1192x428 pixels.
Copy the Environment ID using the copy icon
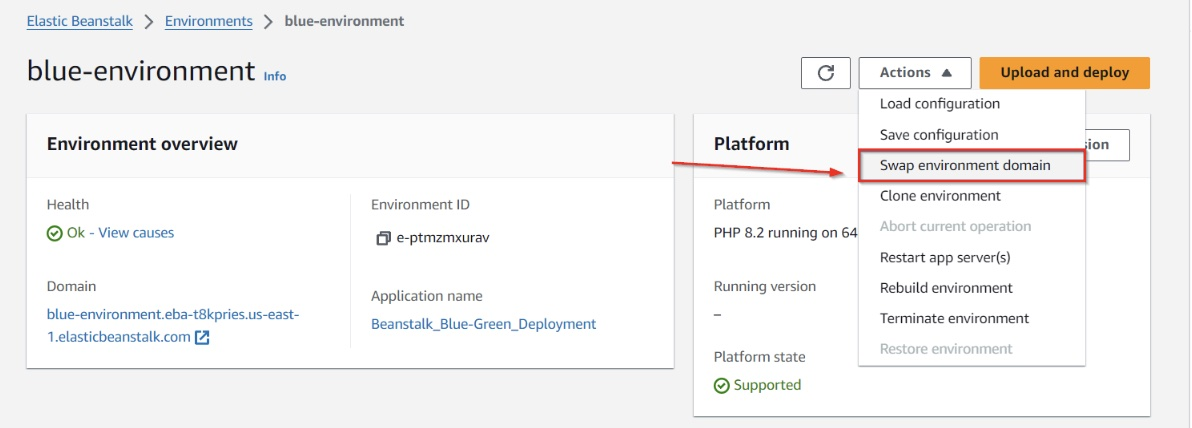tap(382, 239)
